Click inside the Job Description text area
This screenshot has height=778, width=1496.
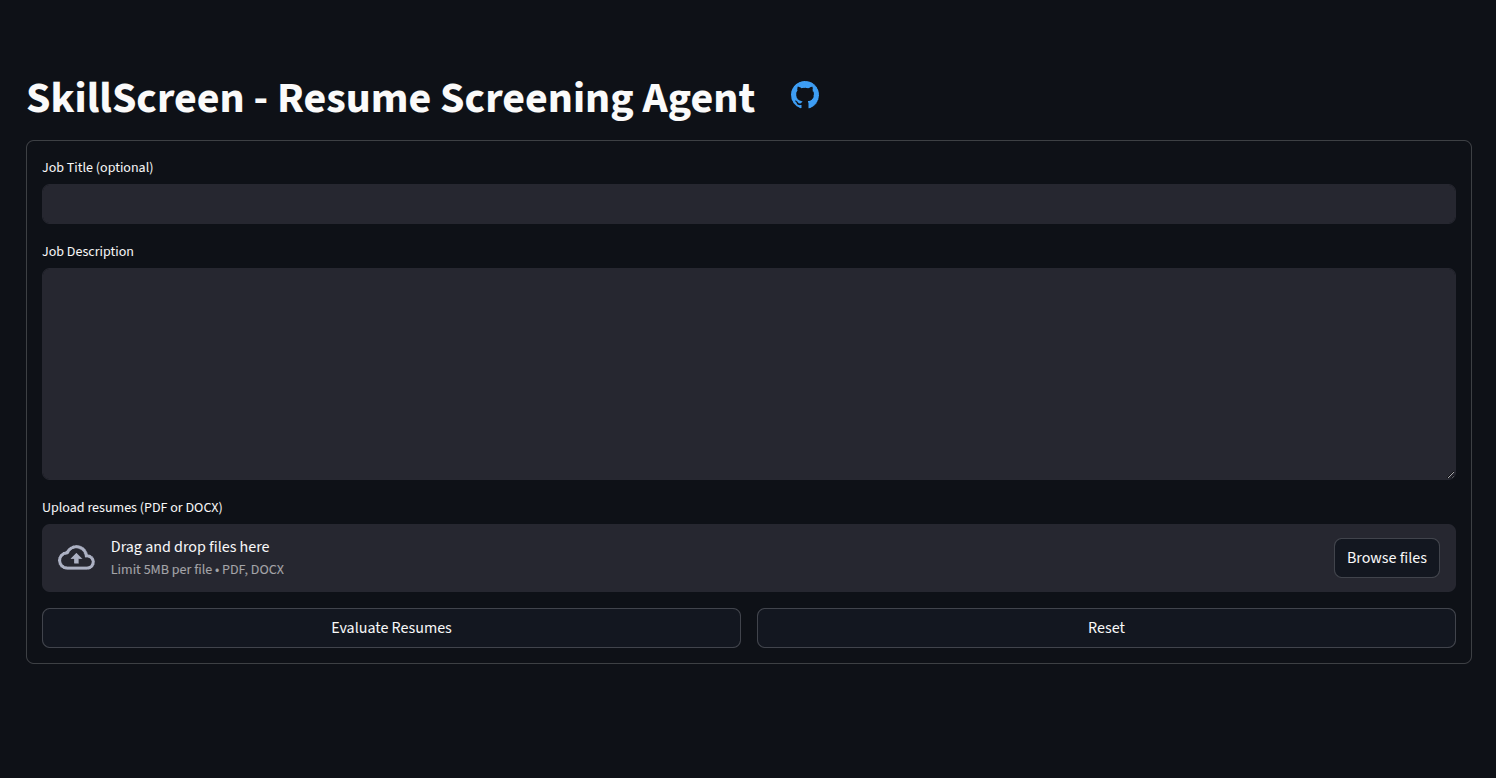pyautogui.click(x=748, y=373)
